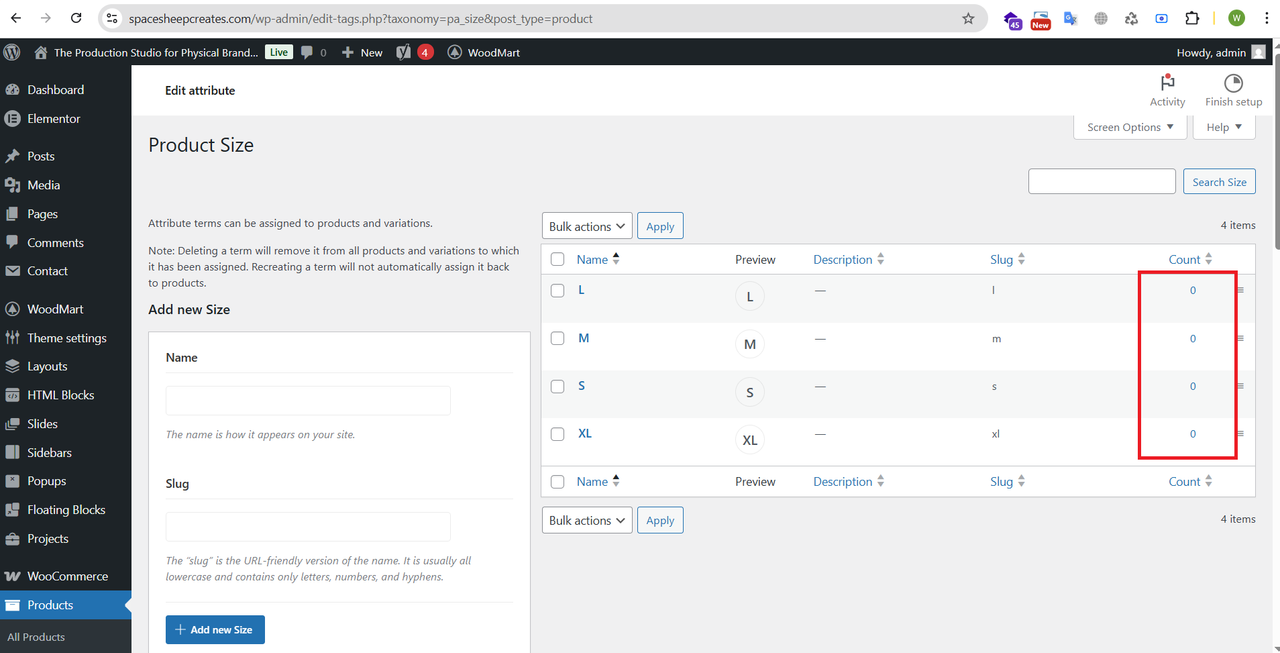Click the bottom Apply button

(660, 520)
